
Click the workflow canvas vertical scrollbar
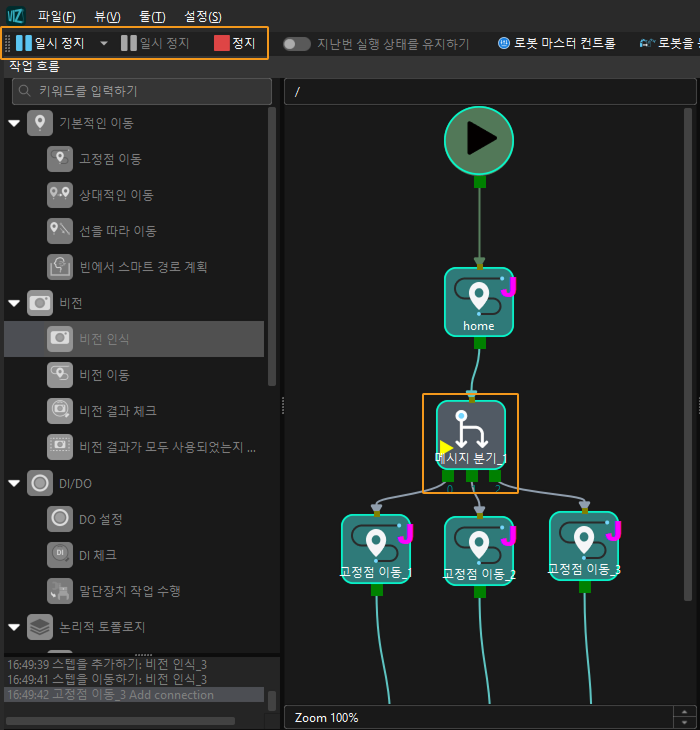[x=688, y=354]
